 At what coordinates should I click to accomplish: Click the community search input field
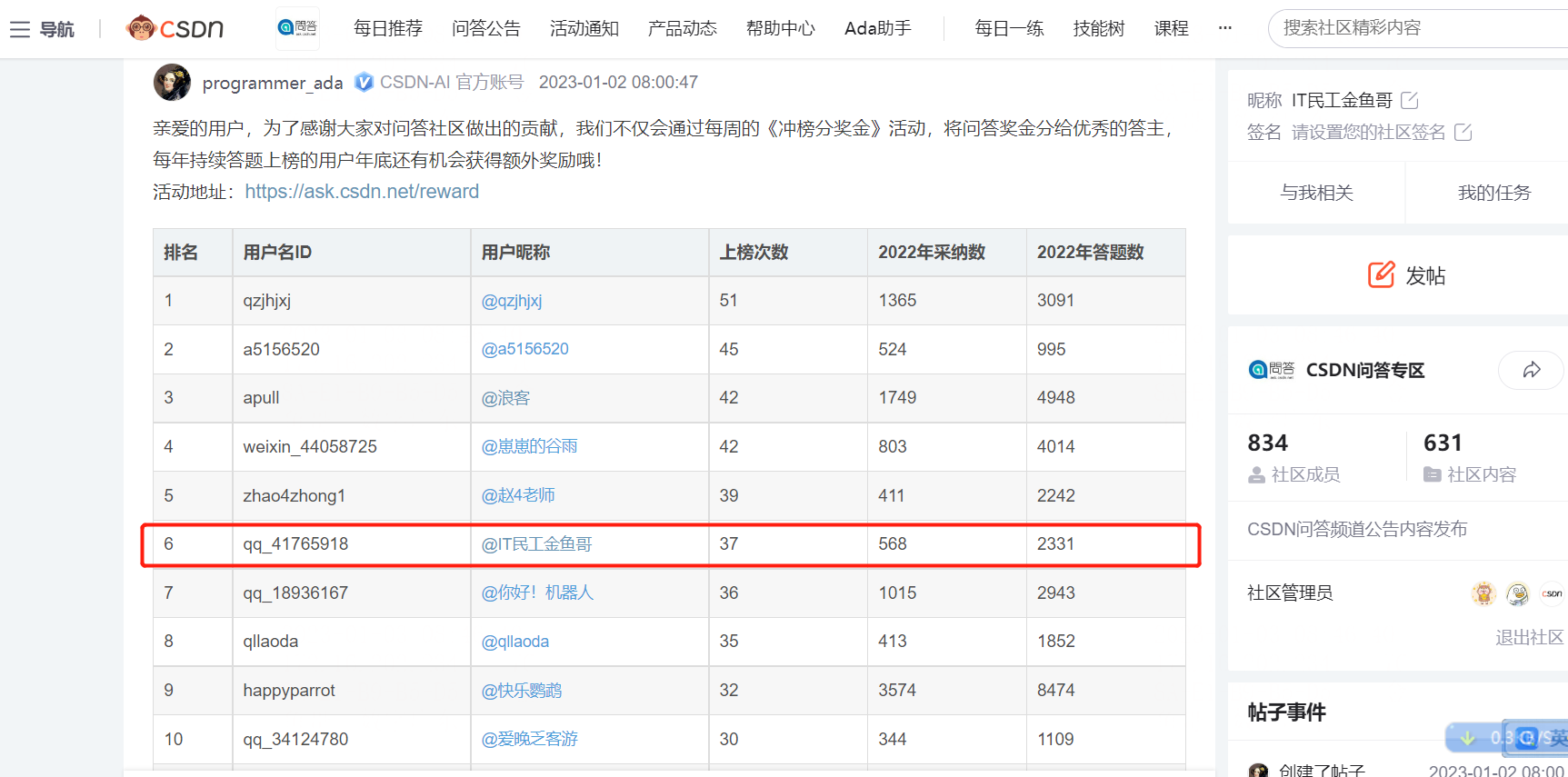[x=1418, y=28]
